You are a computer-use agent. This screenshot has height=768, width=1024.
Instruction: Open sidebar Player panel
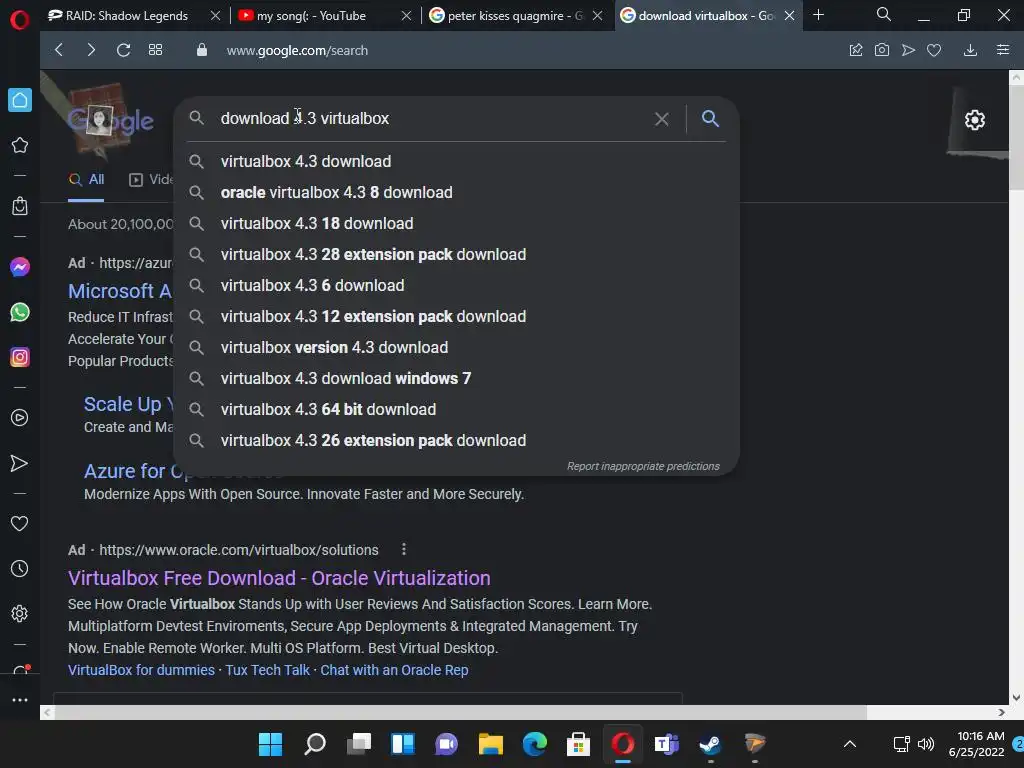click(20, 418)
